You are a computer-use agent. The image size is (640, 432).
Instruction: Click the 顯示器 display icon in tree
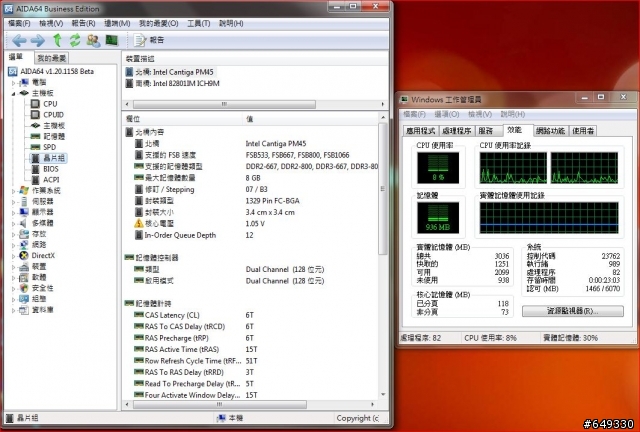click(x=24, y=212)
